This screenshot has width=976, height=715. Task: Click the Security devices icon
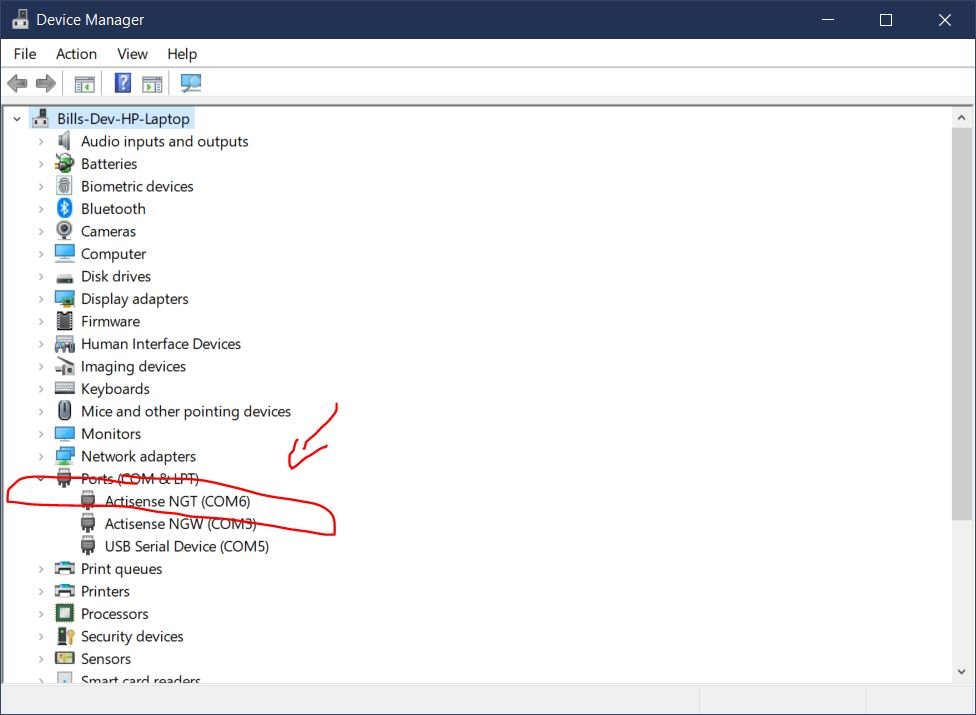65,636
